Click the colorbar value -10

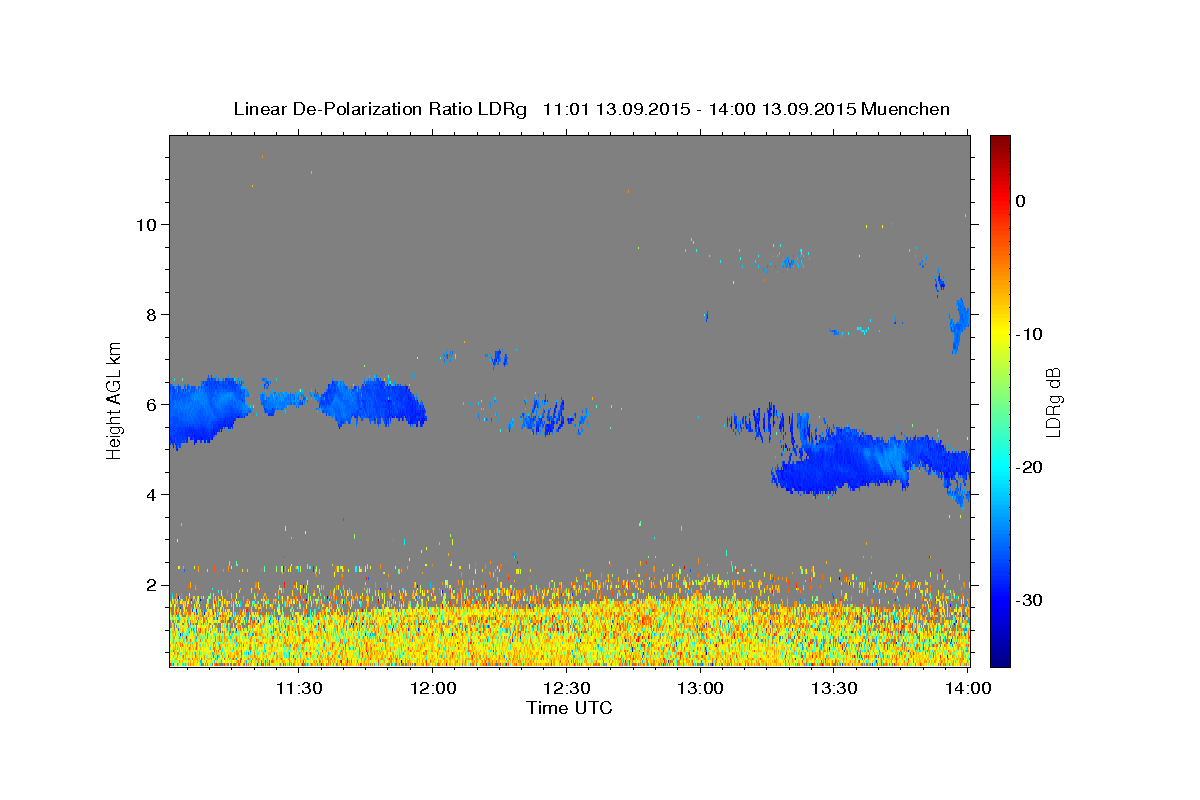[1030, 334]
